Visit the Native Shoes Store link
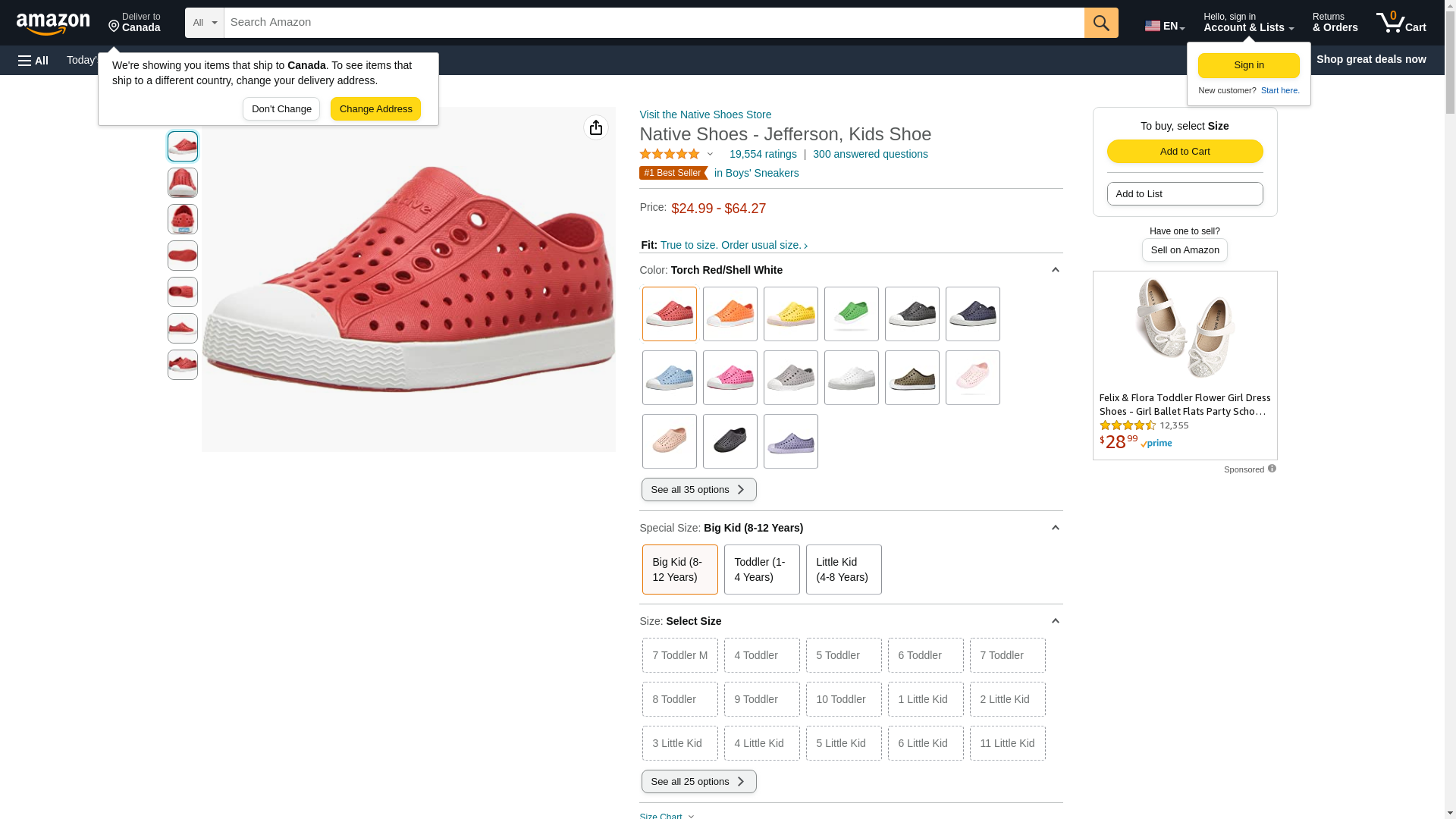 705,115
